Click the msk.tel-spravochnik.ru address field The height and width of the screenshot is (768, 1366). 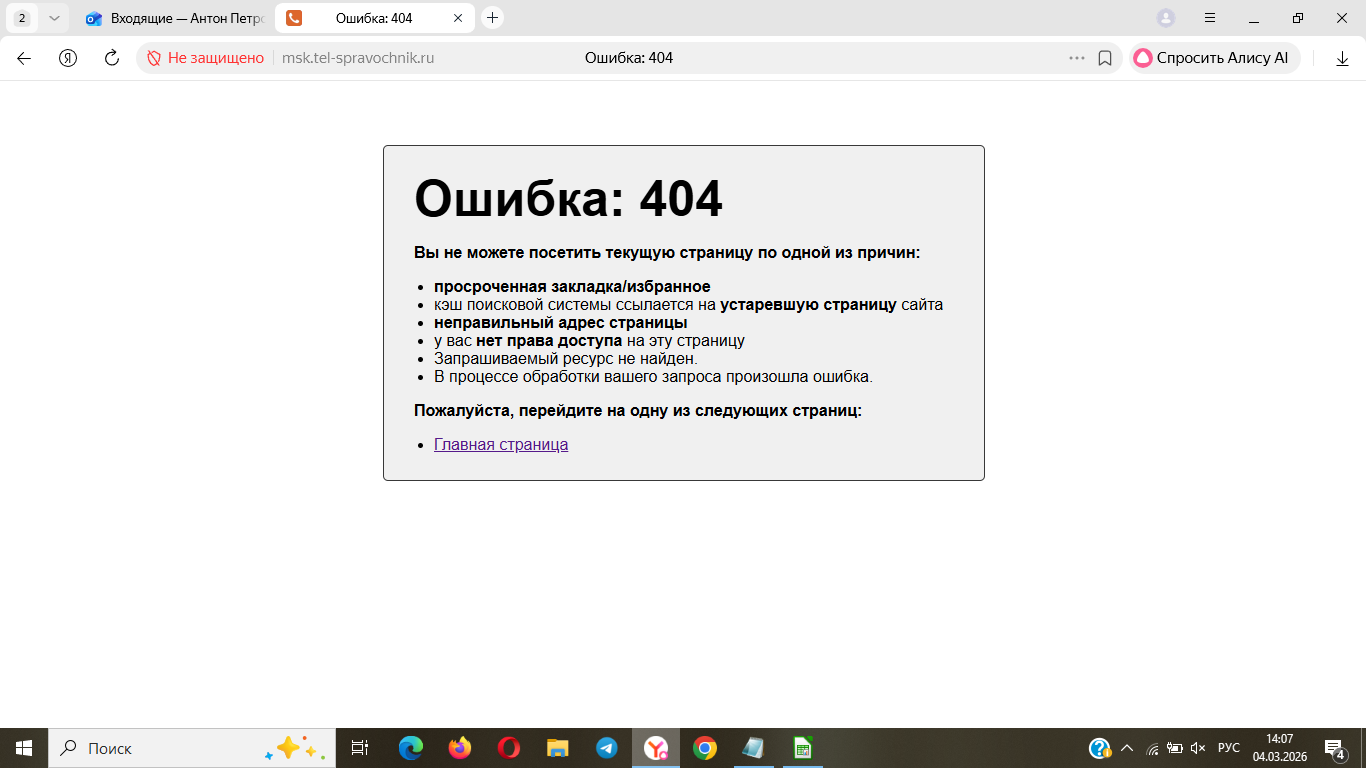[358, 58]
